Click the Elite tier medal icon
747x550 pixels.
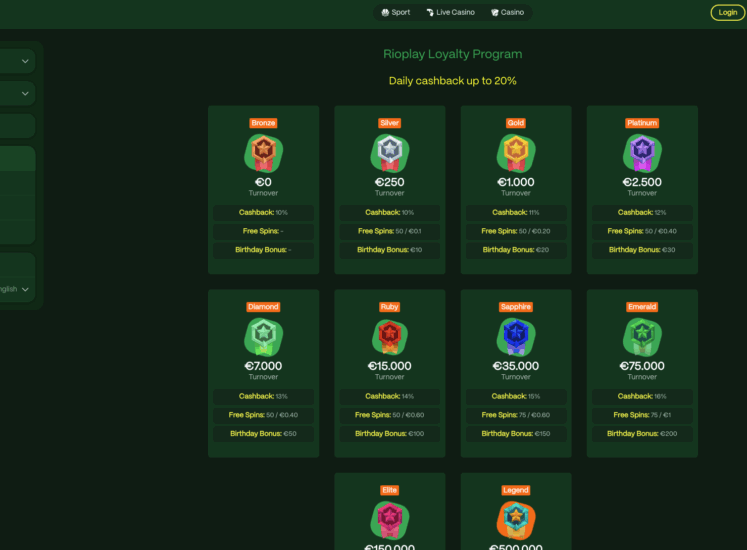pyautogui.click(x=389, y=520)
